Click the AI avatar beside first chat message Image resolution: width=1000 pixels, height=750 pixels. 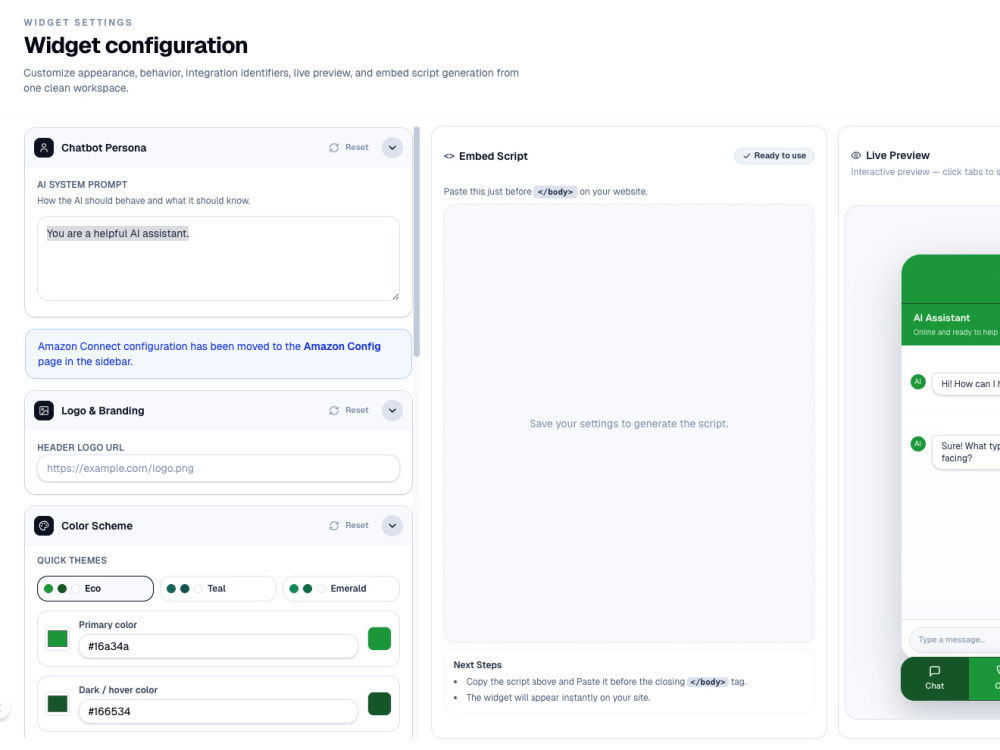pyautogui.click(x=918, y=382)
